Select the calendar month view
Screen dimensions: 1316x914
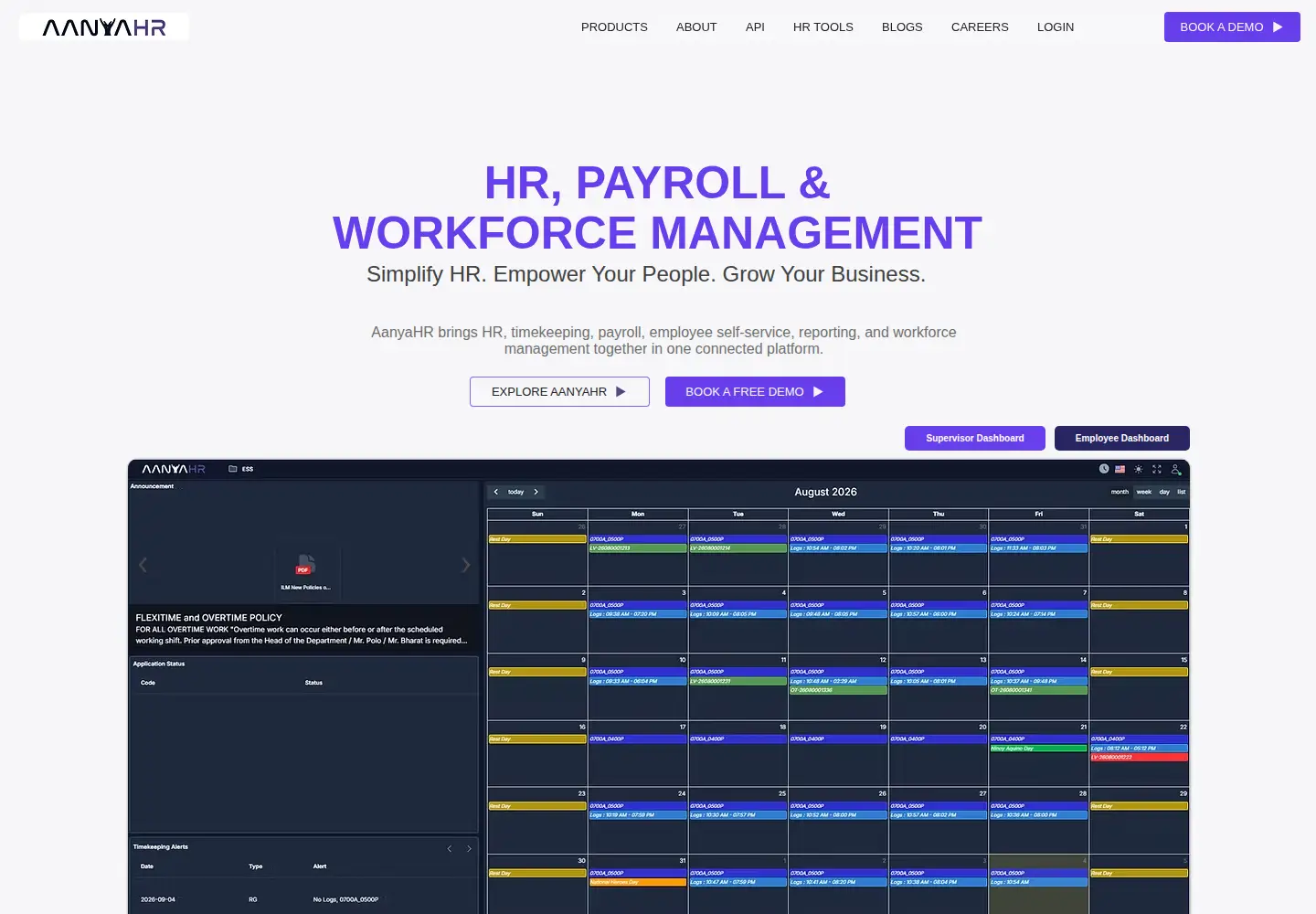1120,492
